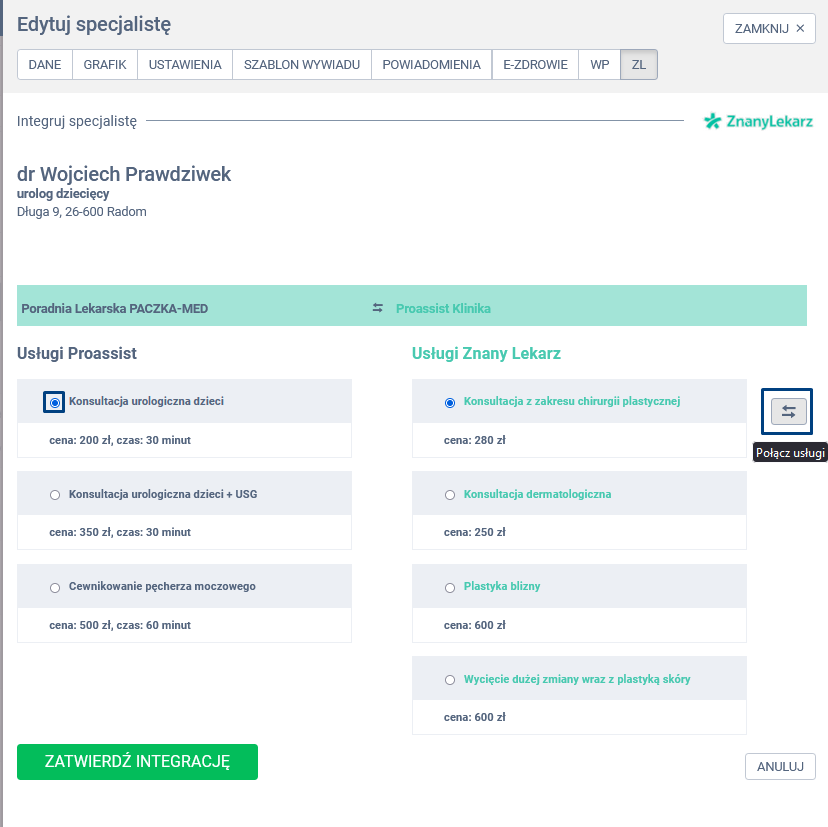
Task: Open the DANE tab
Action: click(45, 65)
